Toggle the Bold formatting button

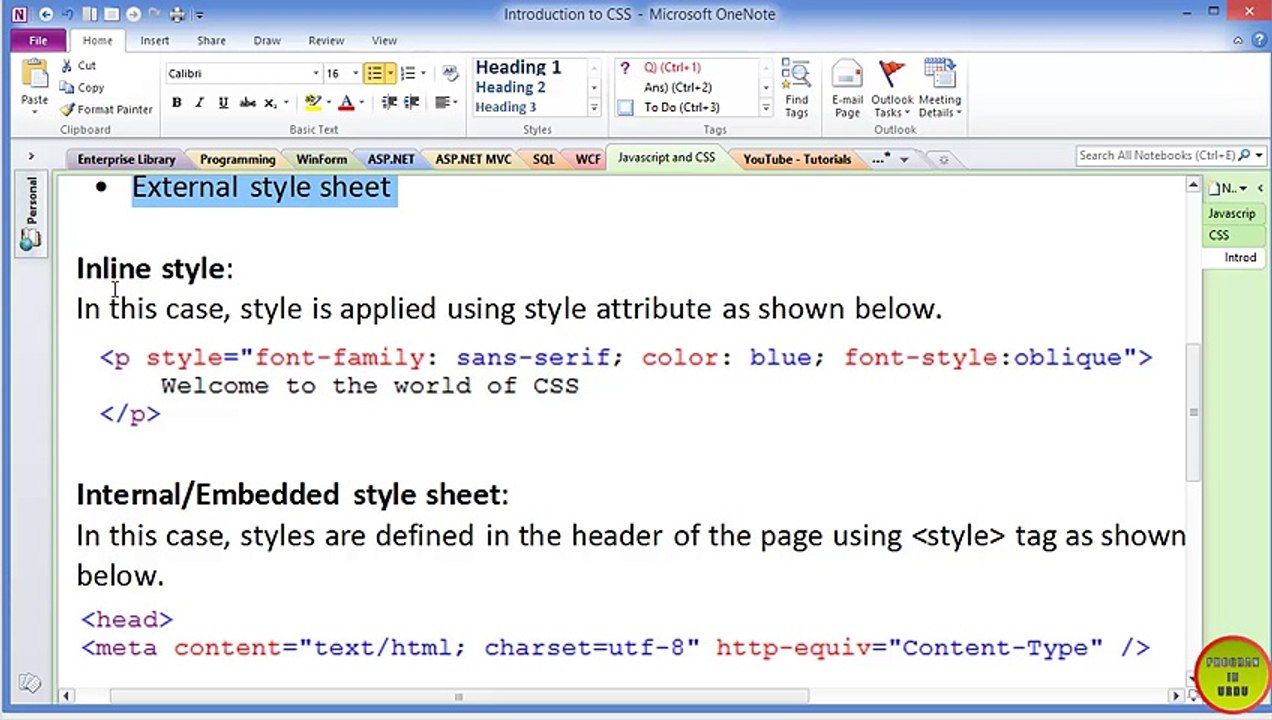[177, 102]
